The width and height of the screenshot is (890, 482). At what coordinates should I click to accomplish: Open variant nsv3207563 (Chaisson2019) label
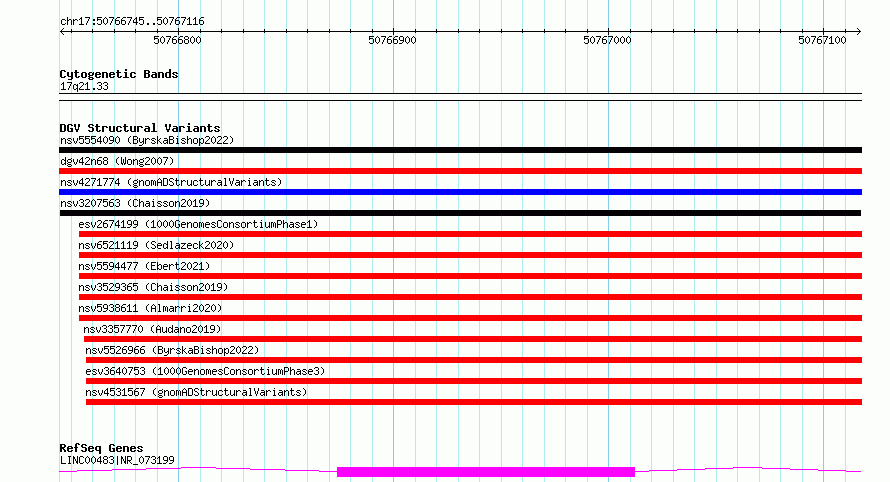[135, 203]
